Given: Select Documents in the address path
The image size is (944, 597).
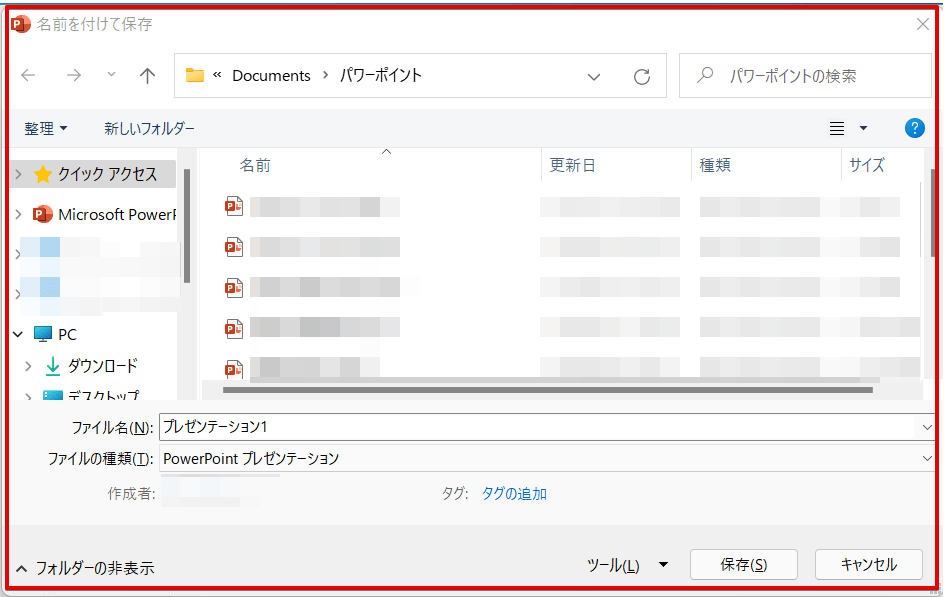Looking at the screenshot, I should tap(271, 76).
